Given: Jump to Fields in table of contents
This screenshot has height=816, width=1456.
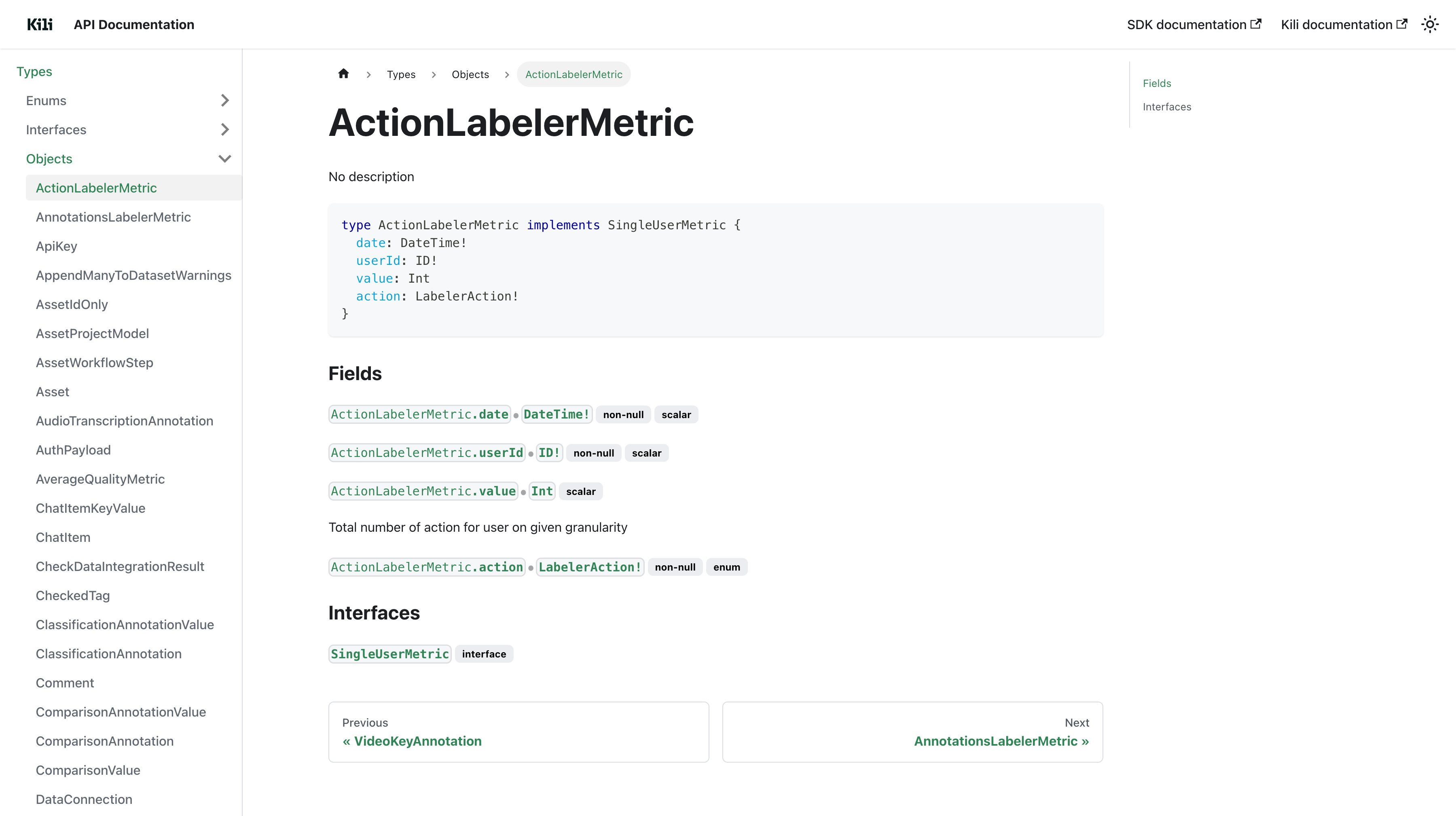Looking at the screenshot, I should click(x=1156, y=83).
